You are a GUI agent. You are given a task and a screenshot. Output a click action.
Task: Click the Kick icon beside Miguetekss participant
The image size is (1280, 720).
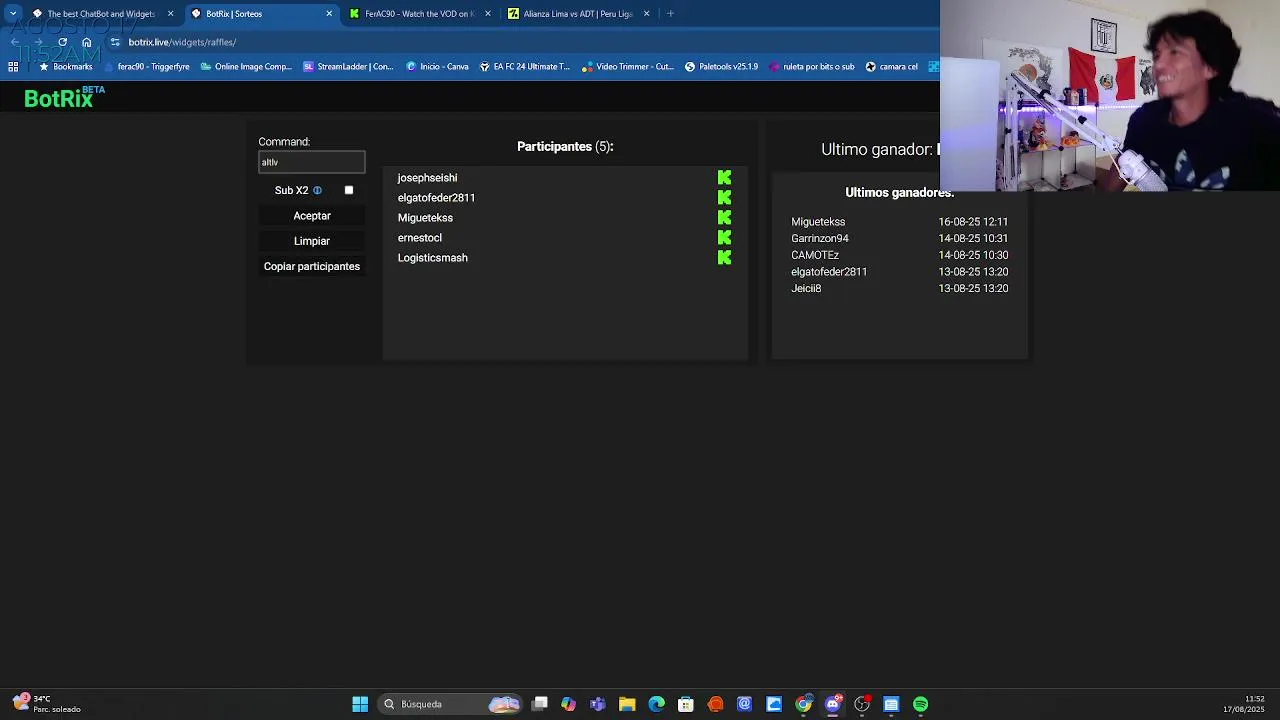[724, 218]
